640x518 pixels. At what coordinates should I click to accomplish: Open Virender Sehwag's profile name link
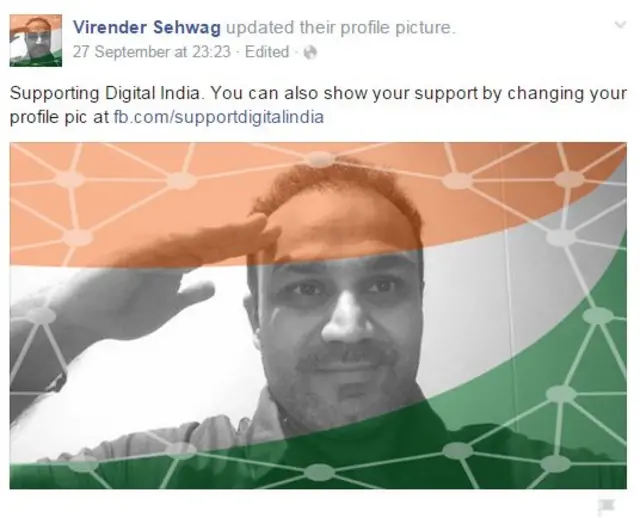click(x=147, y=28)
